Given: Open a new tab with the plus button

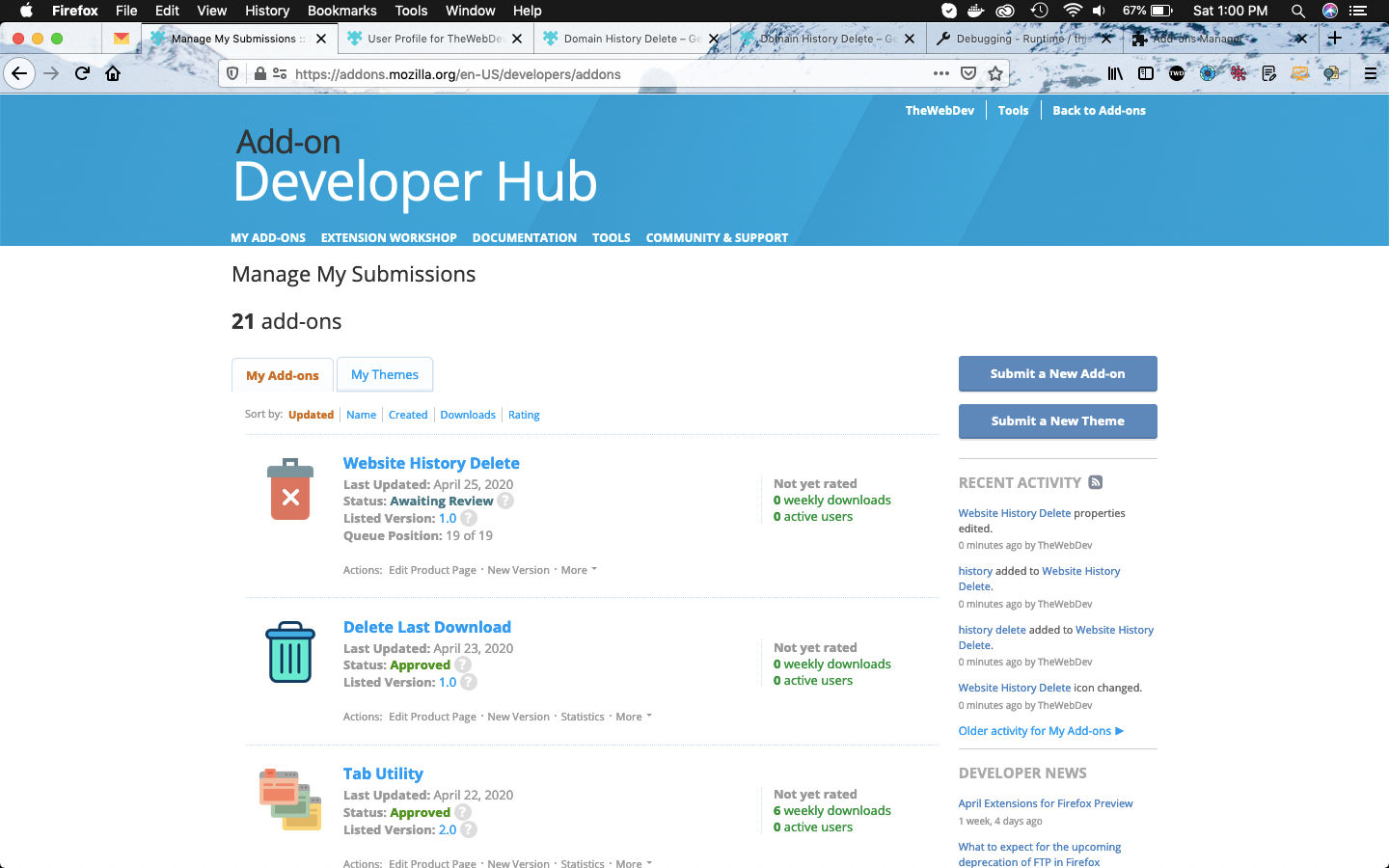Looking at the screenshot, I should tap(1334, 39).
